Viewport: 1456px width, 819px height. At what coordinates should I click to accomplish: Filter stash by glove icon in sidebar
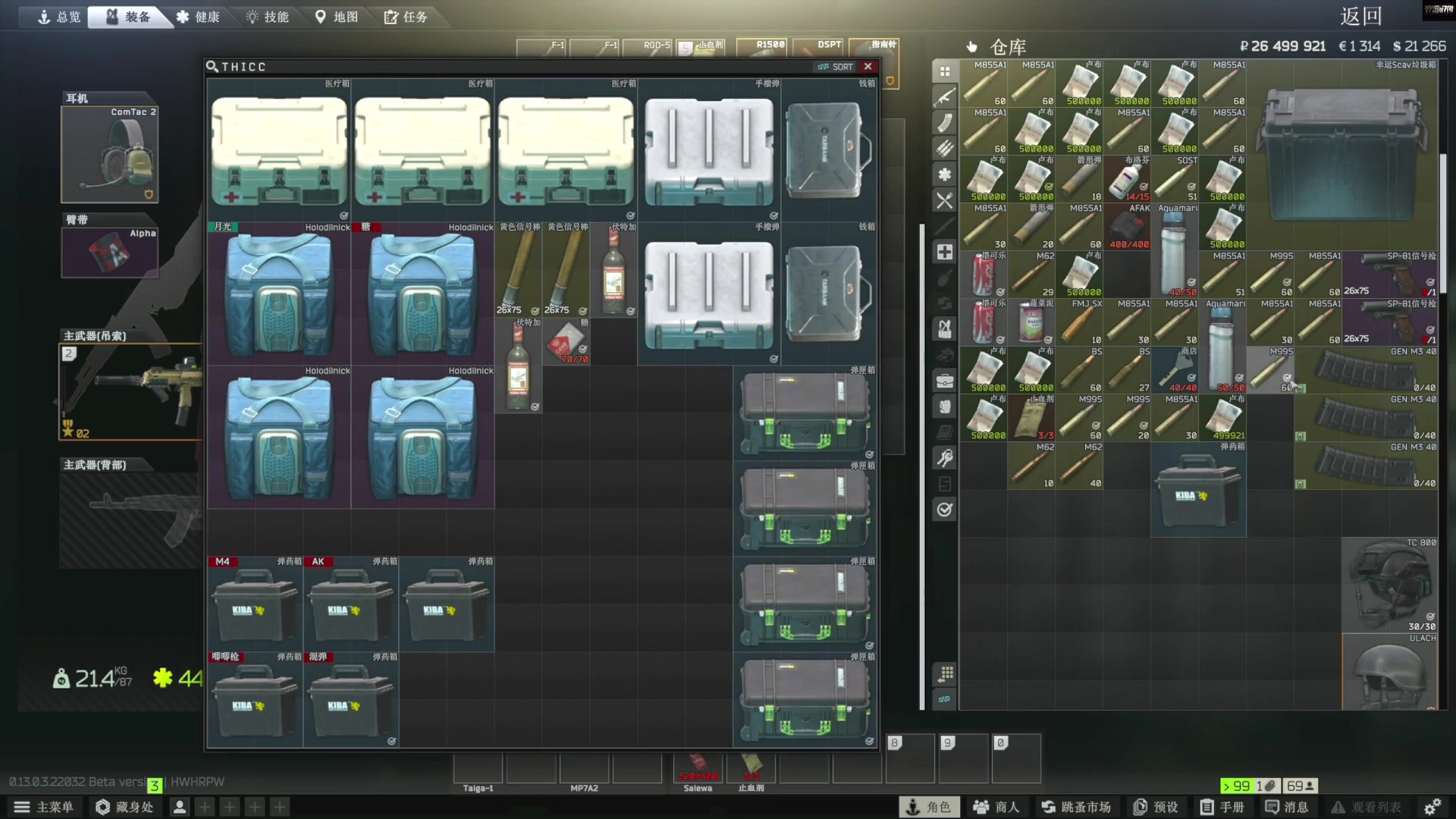coord(945,406)
